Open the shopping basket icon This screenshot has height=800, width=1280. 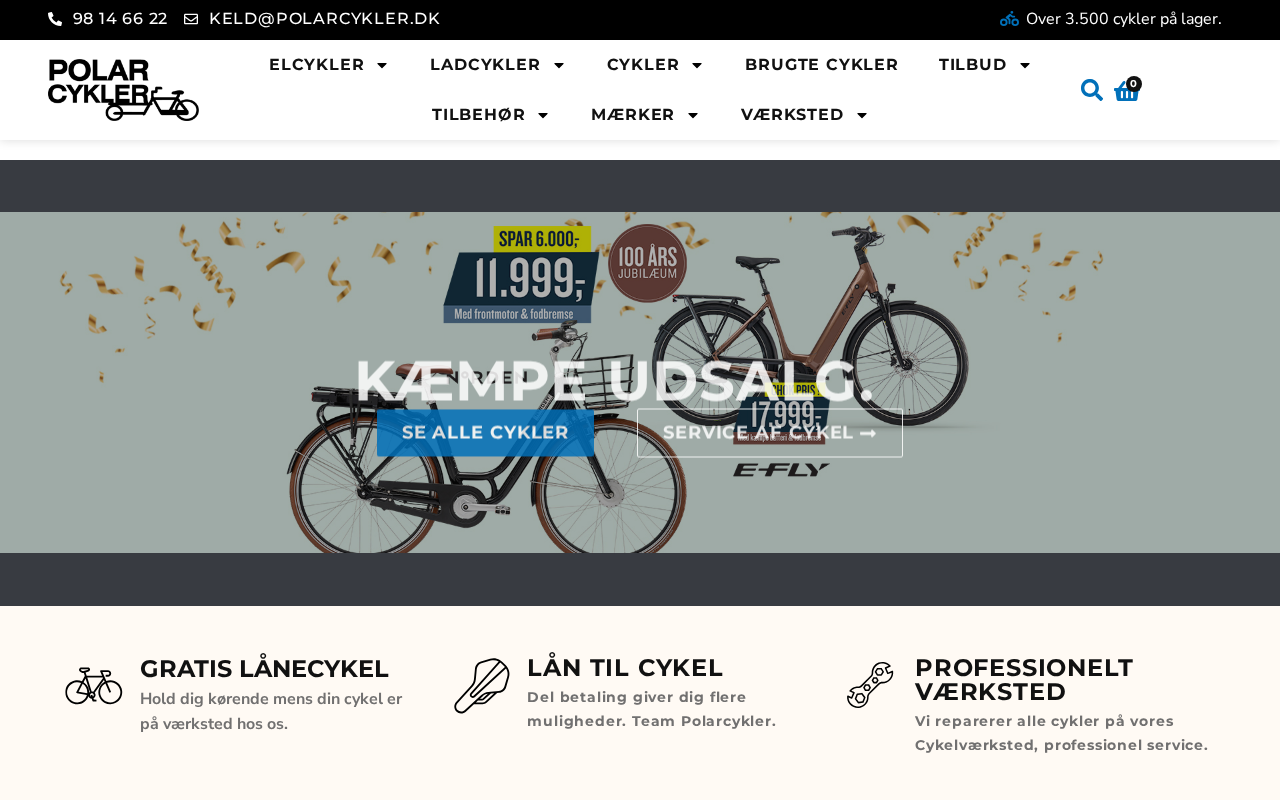point(1127,90)
